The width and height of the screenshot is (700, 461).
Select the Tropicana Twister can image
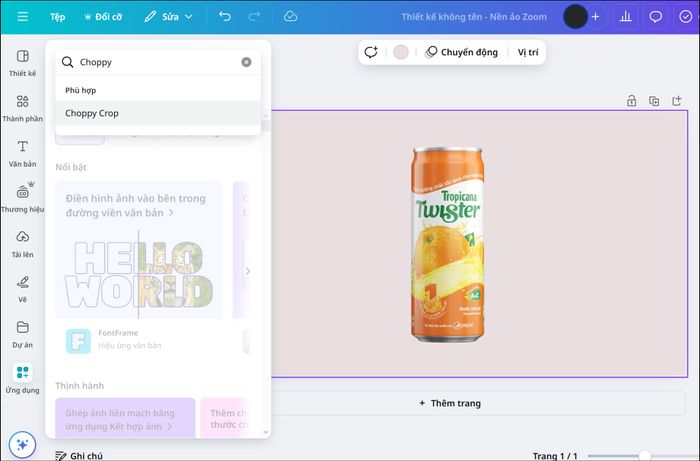click(447, 245)
